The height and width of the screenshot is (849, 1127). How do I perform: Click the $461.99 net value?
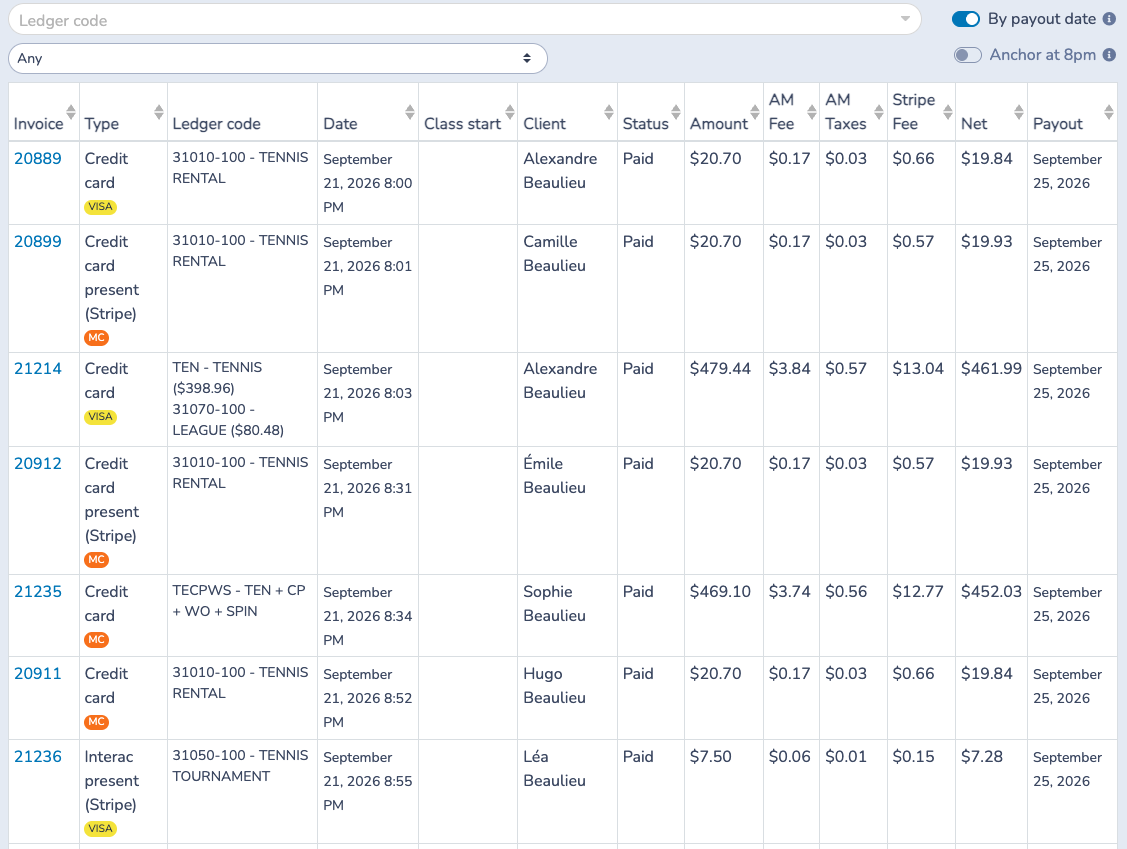[991, 369]
